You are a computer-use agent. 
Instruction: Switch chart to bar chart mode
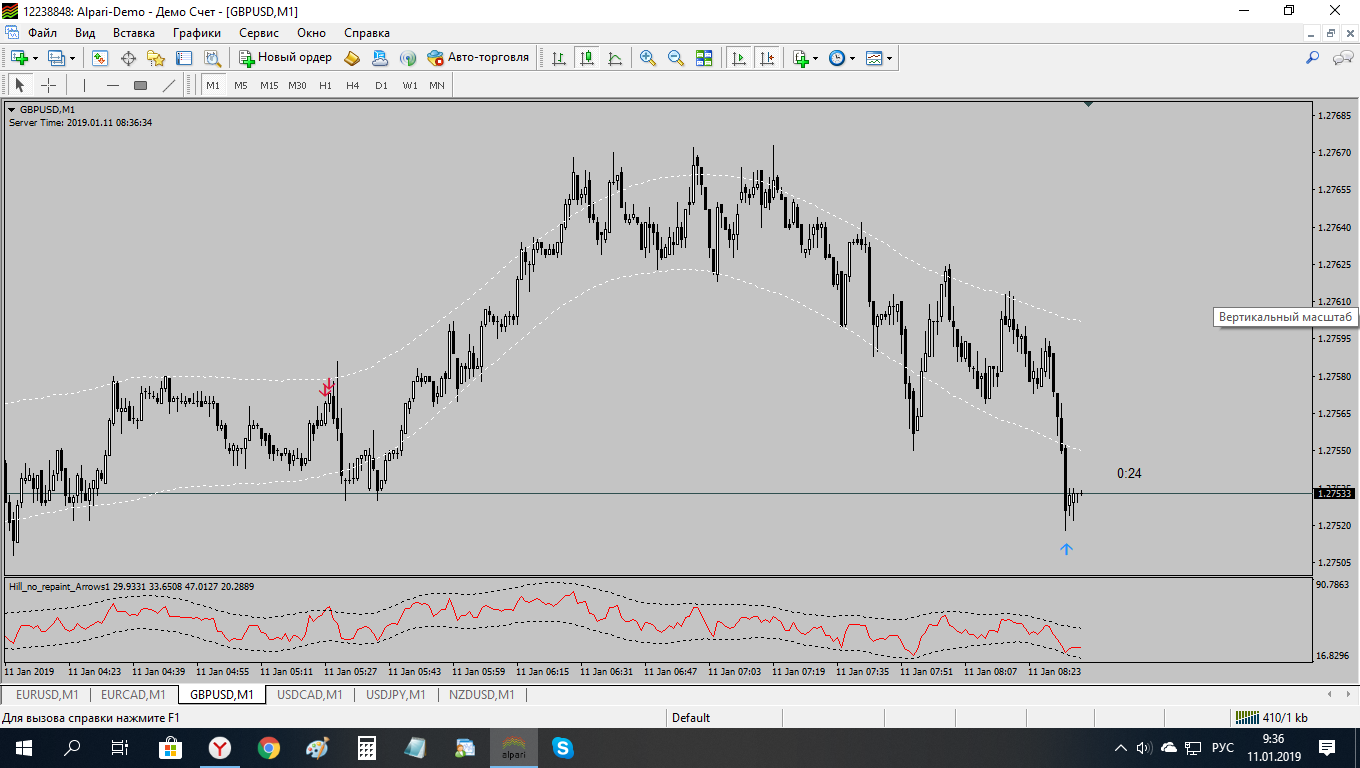(x=559, y=58)
